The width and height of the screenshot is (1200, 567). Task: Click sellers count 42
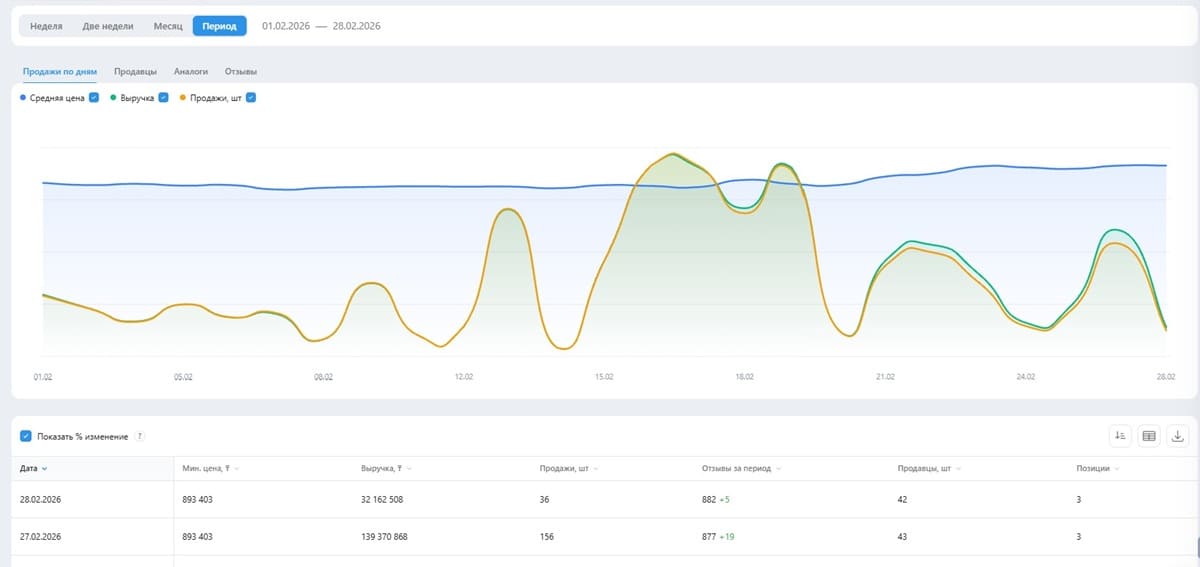903,498
